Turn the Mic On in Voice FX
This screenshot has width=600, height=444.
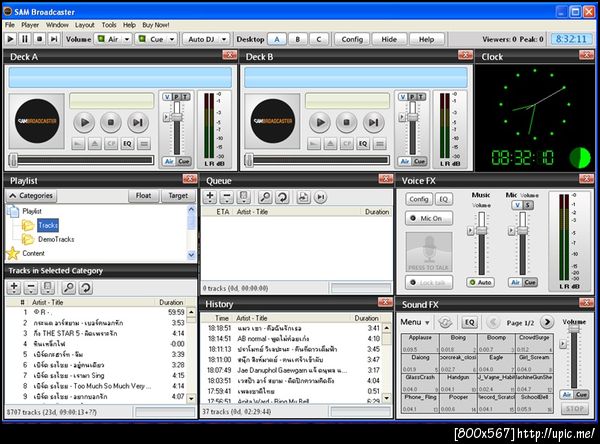(429, 218)
